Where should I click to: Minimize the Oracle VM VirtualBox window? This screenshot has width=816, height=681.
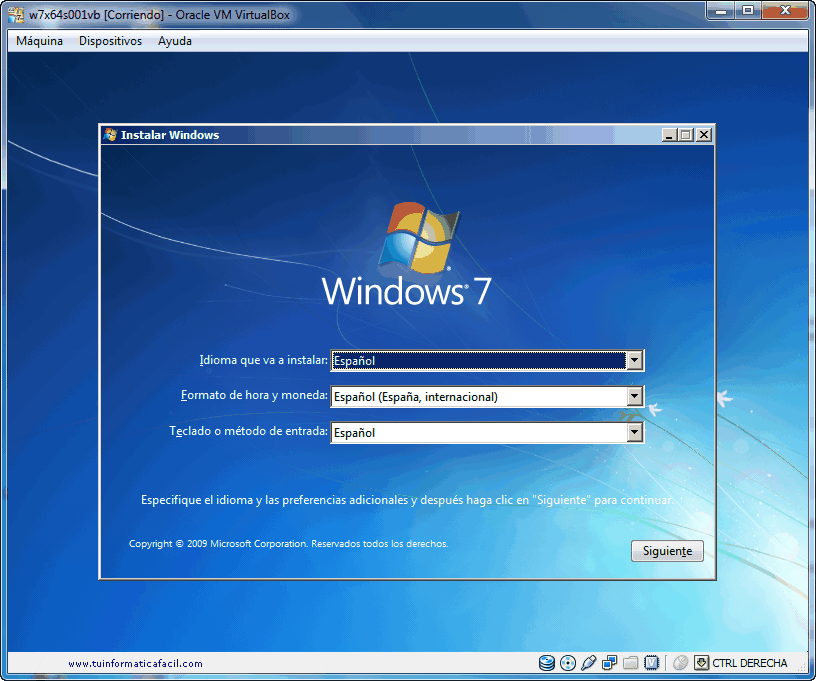point(721,11)
